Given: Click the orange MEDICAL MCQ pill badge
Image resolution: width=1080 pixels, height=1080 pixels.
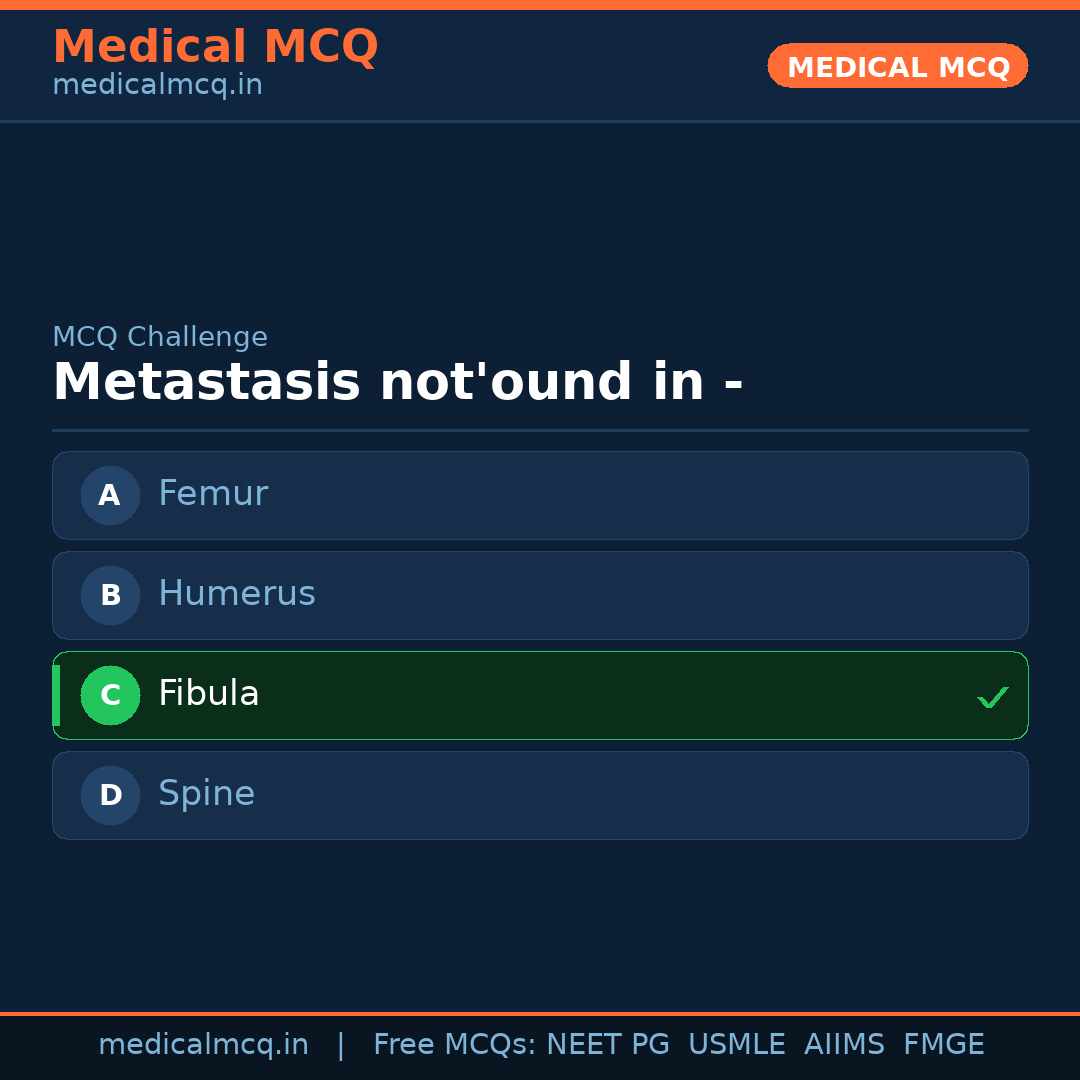Looking at the screenshot, I should coord(897,66).
